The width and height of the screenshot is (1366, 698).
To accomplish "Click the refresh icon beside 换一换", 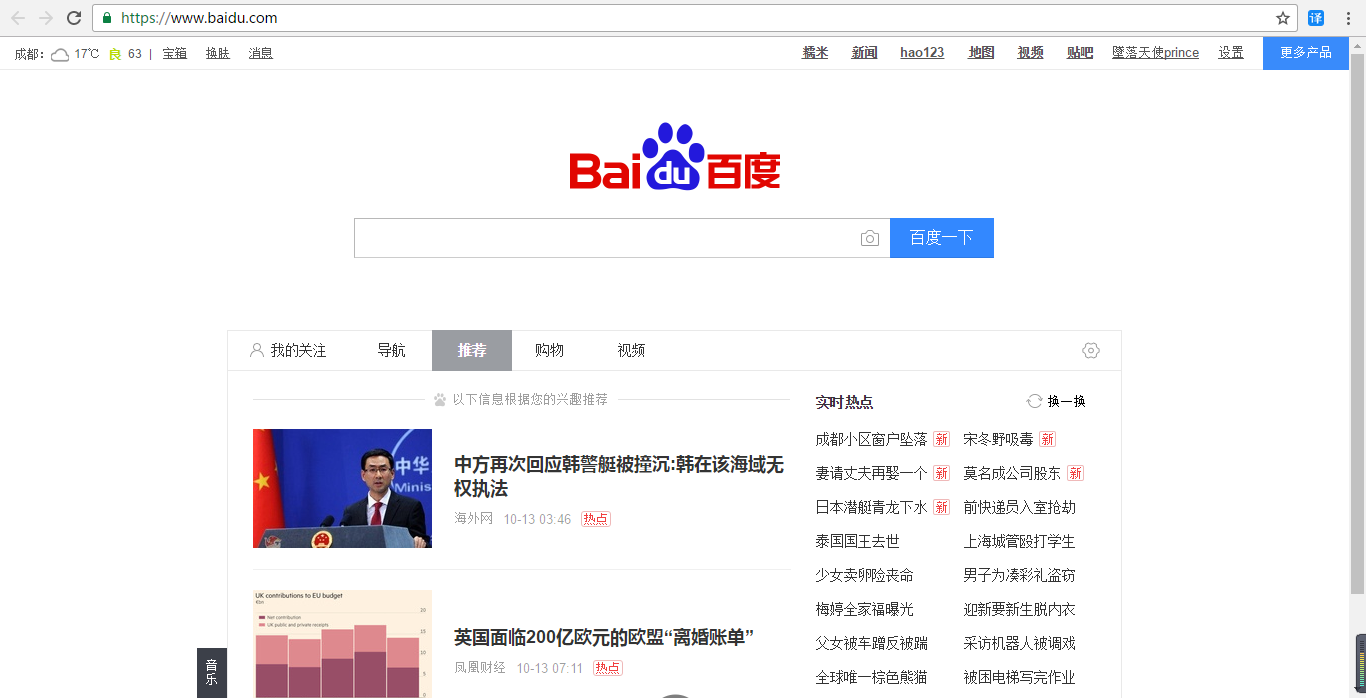I will click(1034, 401).
